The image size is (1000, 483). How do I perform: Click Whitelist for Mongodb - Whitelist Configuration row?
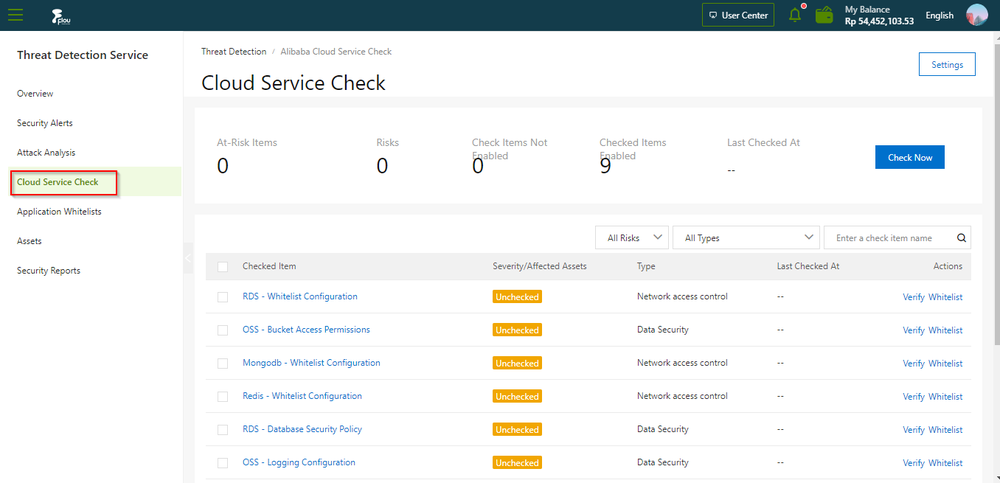(945, 364)
